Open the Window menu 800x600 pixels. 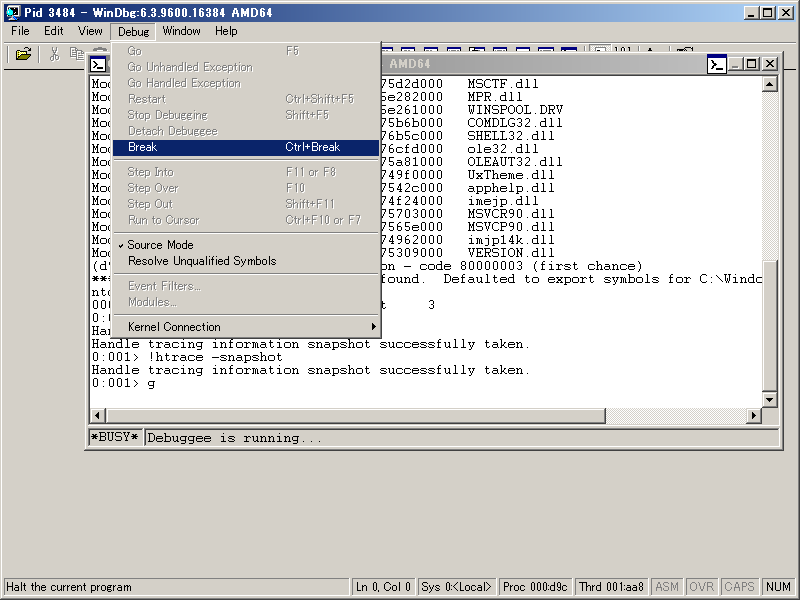coord(181,31)
